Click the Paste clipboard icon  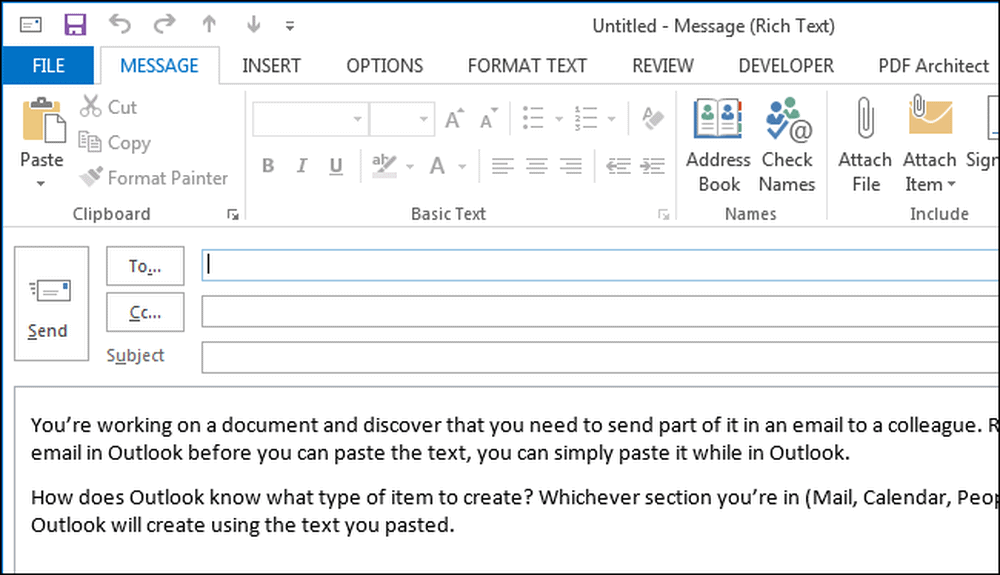pyautogui.click(x=43, y=120)
